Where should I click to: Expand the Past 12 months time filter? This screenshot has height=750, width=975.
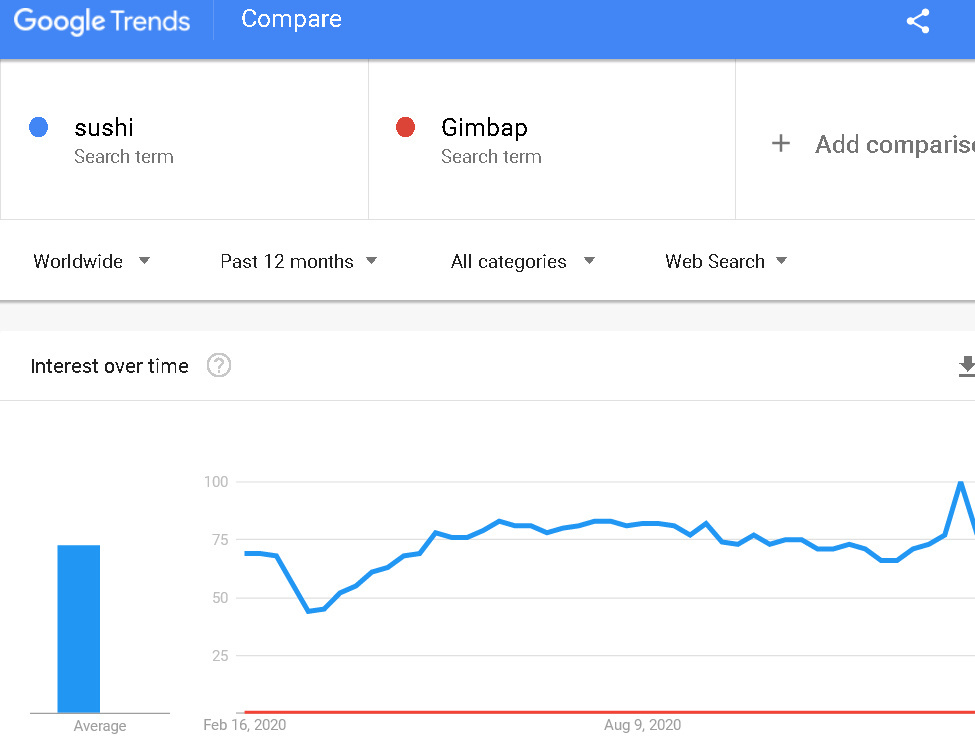298,261
